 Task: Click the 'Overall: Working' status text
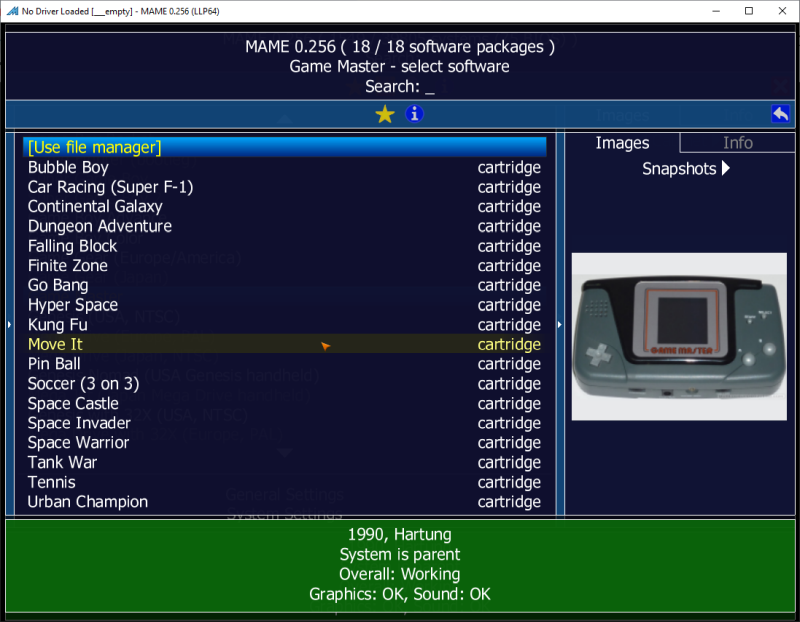point(399,574)
